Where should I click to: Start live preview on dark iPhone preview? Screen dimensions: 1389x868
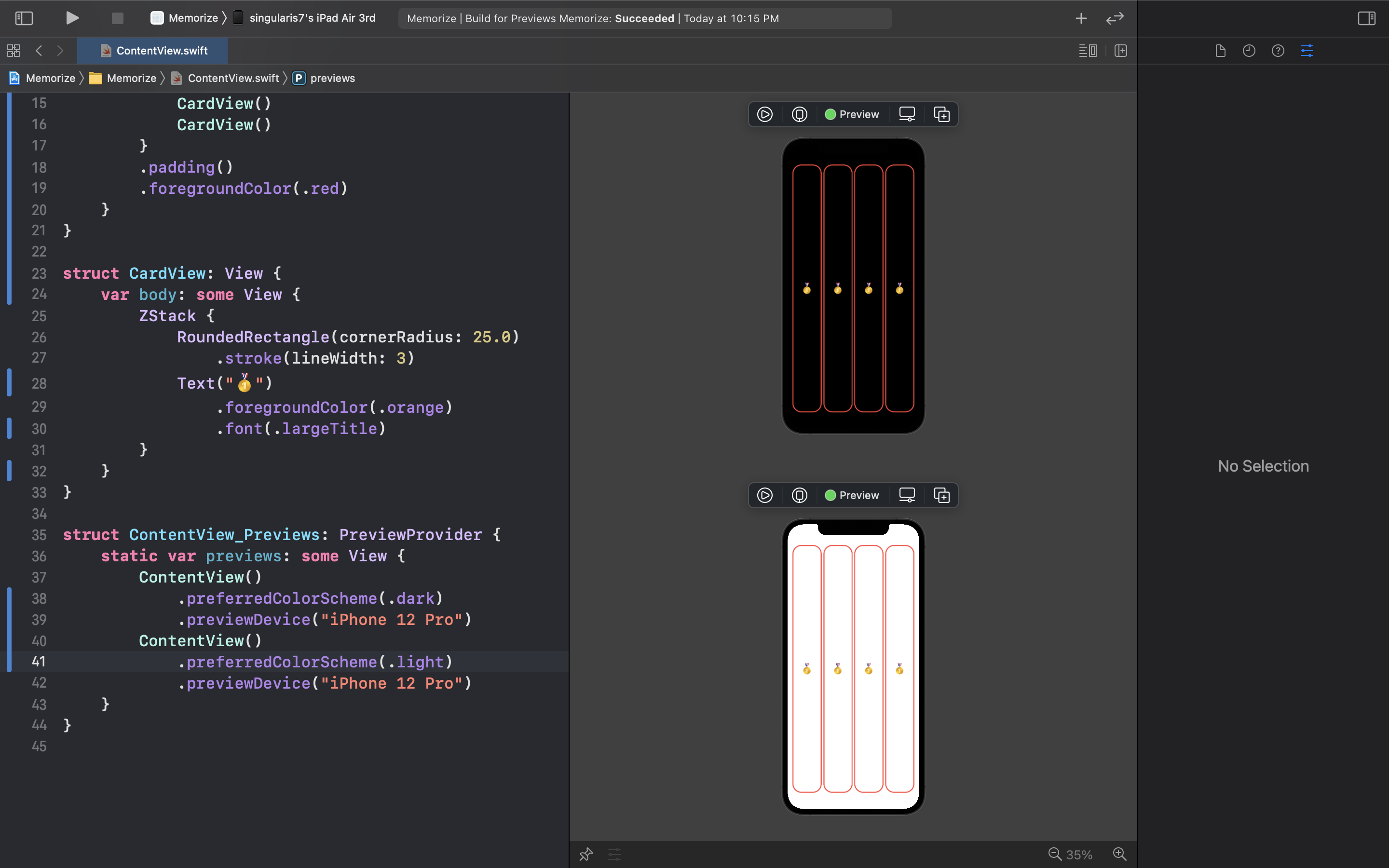click(764, 114)
